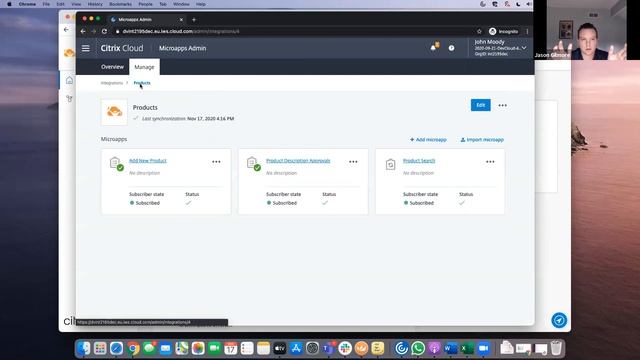Viewport: 640px width, 360px height.
Task: Click the Products integration logo thumbnail
Action: tap(114, 112)
